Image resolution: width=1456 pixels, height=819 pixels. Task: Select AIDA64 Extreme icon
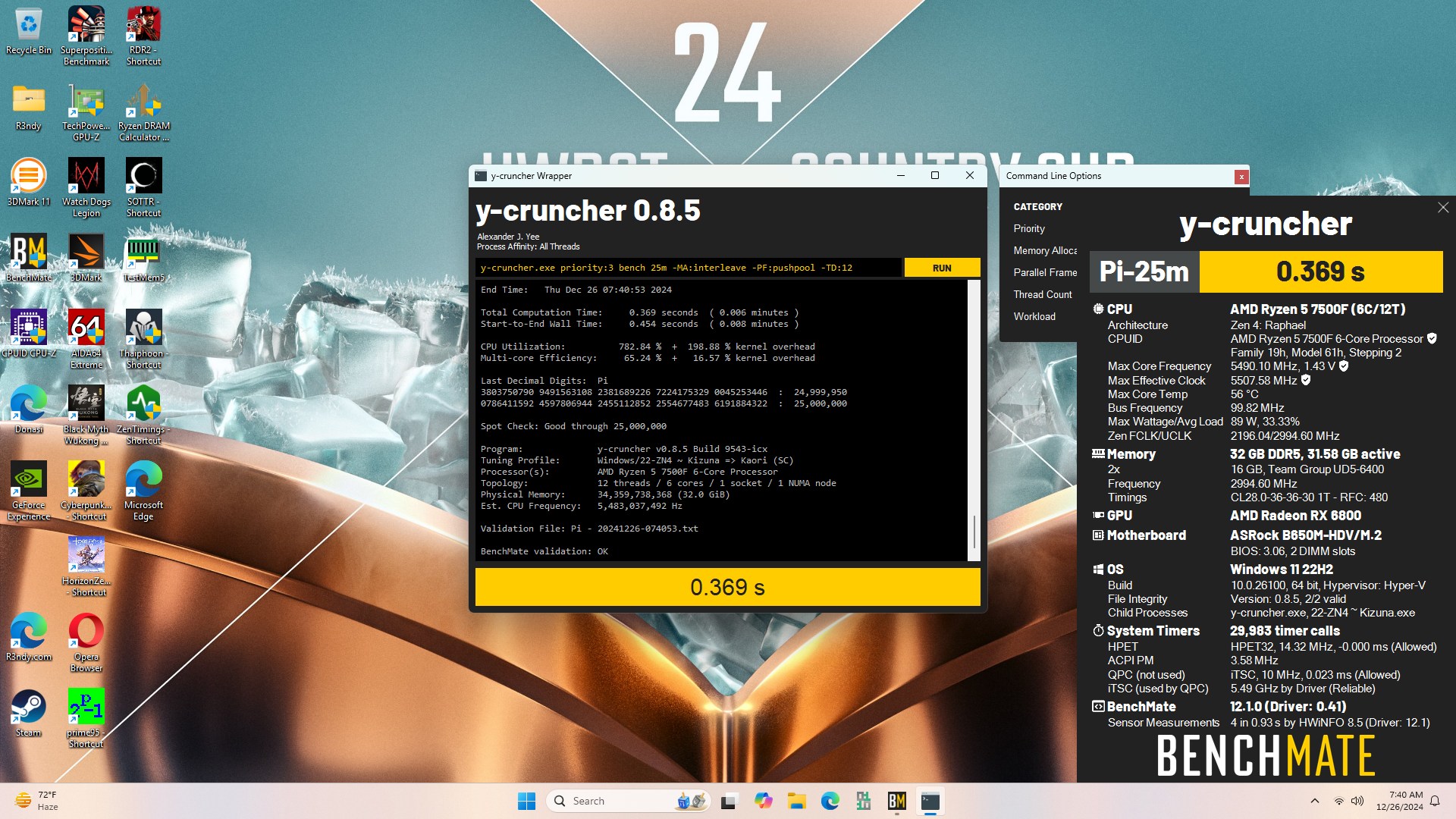click(86, 339)
